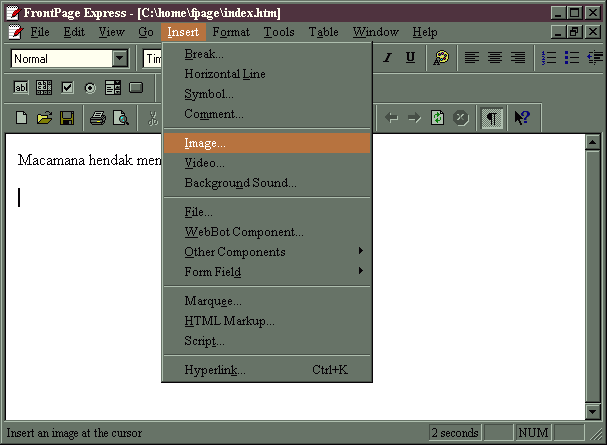Click the Italic formatting icon
607x445 pixels.
[388, 58]
